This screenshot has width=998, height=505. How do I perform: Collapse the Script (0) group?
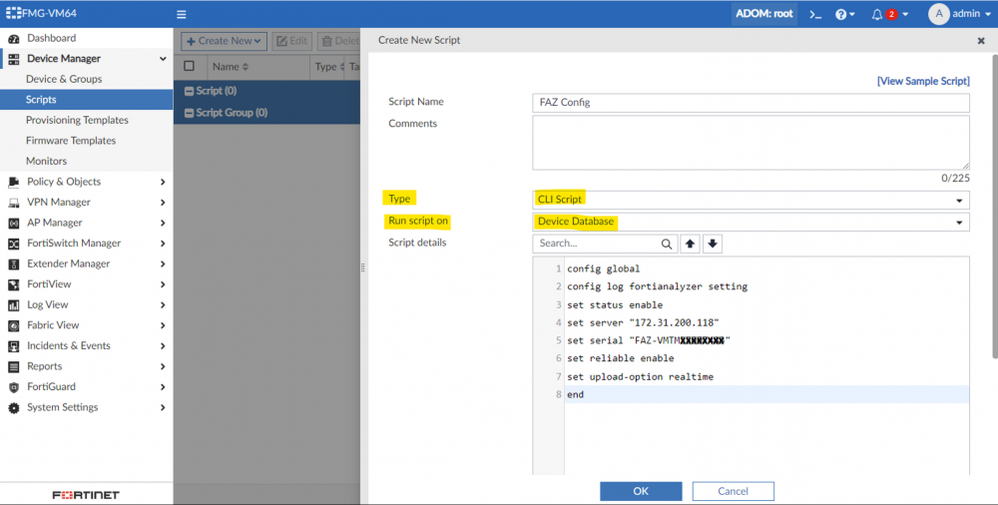pyautogui.click(x=189, y=91)
